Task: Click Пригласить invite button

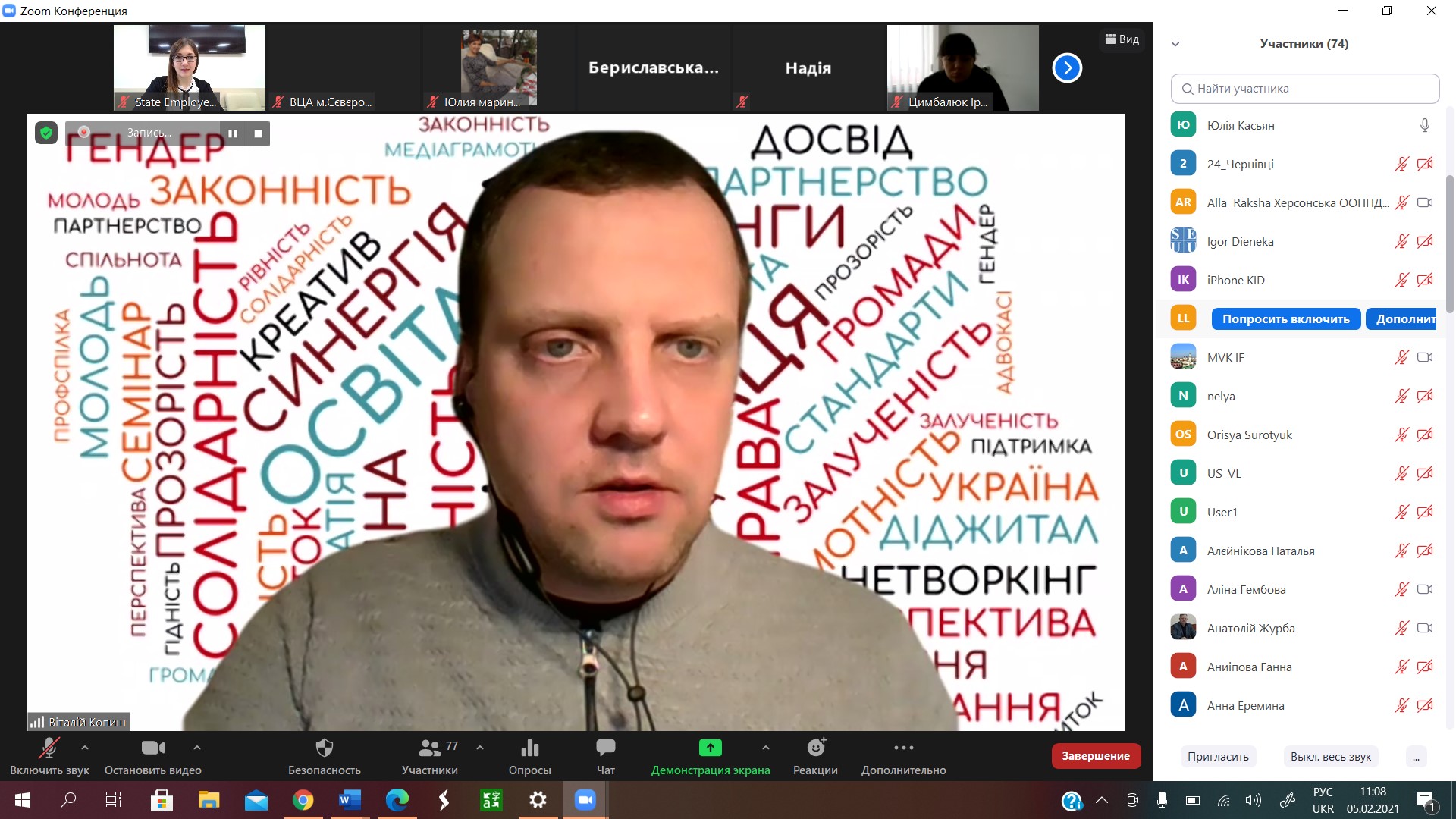Action: click(x=1218, y=757)
